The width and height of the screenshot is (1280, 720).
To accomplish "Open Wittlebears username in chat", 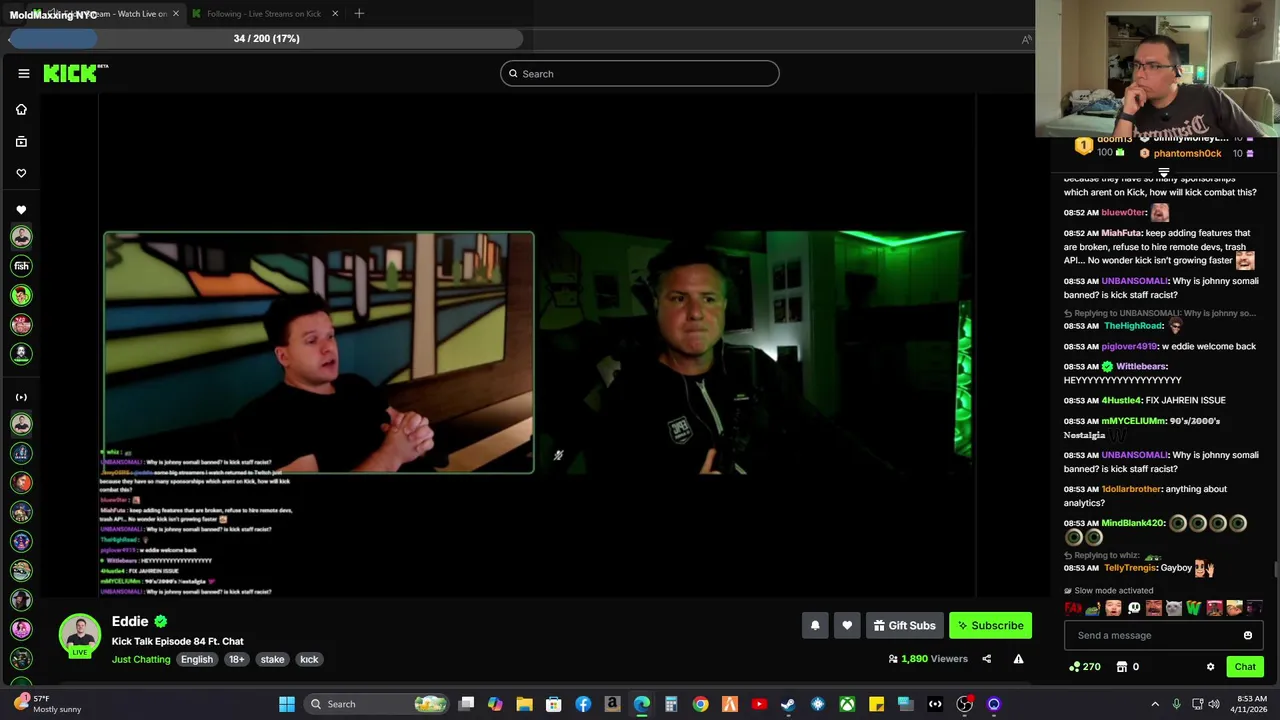I will pos(1141,366).
